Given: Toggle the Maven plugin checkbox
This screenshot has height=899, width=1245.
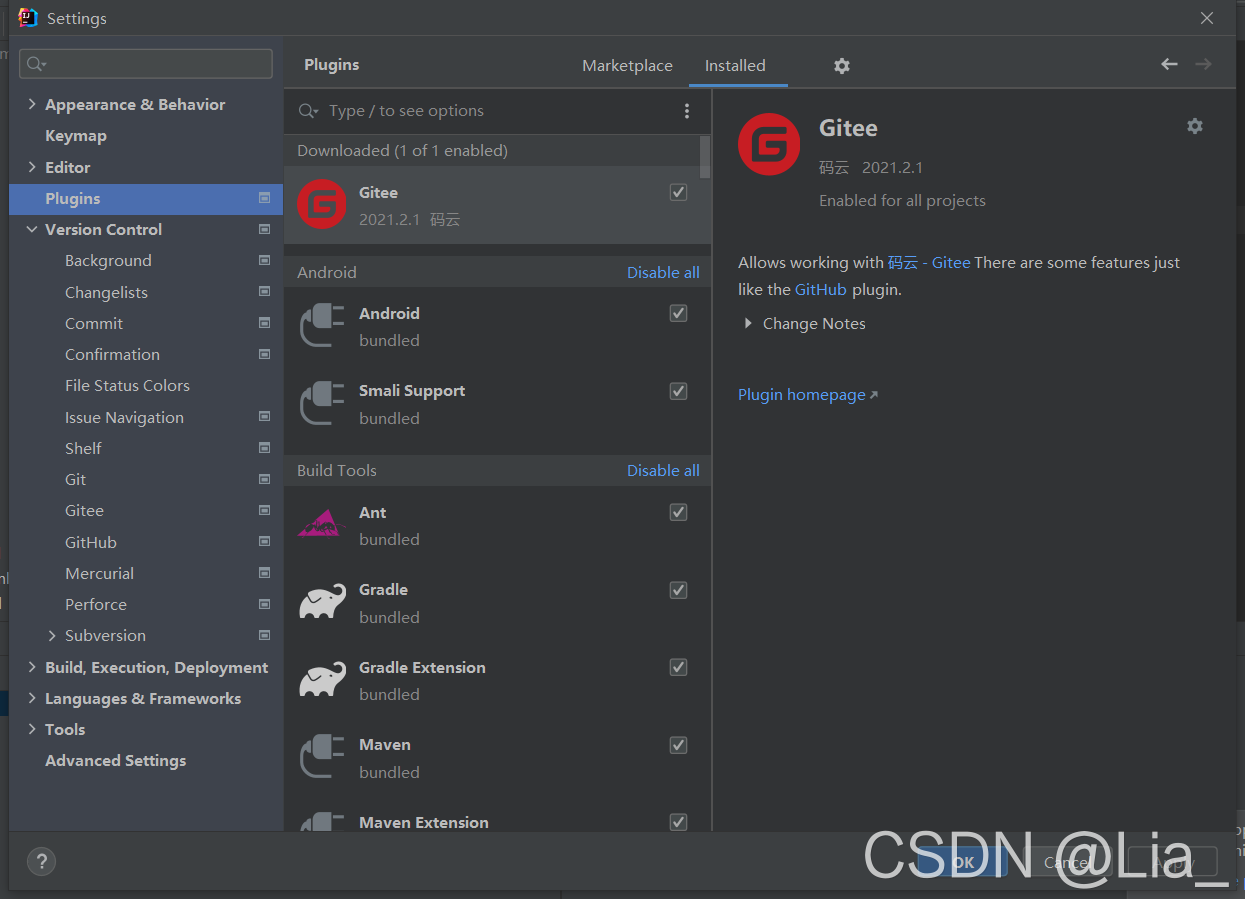Looking at the screenshot, I should [678, 745].
